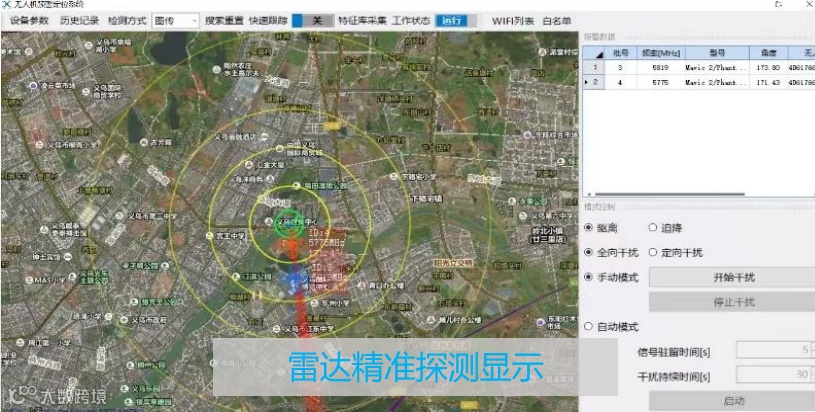Image resolution: width=815 pixels, height=412 pixels.
Task: Click the 开始干扰 button
Action: pos(733,277)
